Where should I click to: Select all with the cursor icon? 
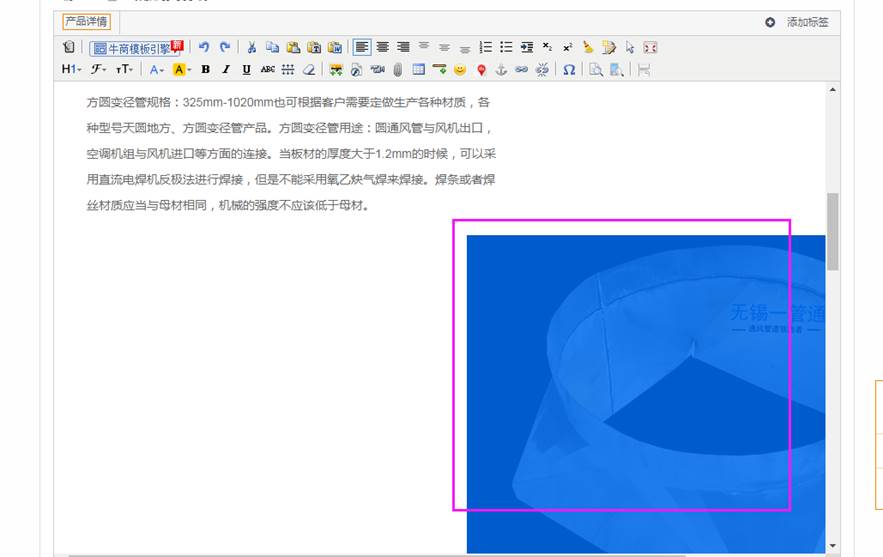630,47
